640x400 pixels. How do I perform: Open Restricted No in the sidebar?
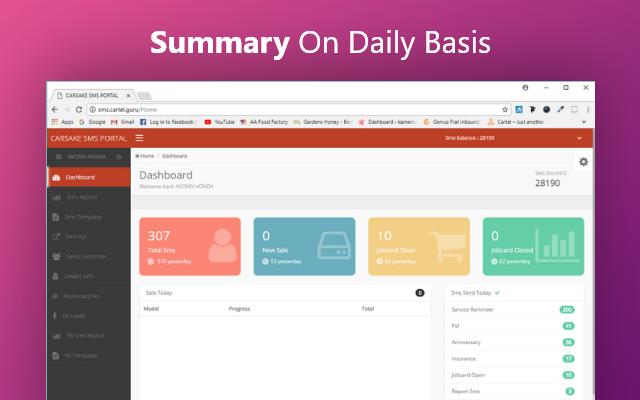pyautogui.click(x=89, y=296)
